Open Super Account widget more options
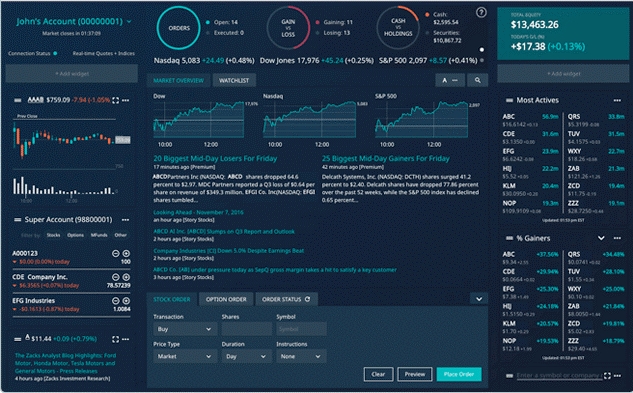Screen dimensions: 633x393 click(x=126, y=220)
